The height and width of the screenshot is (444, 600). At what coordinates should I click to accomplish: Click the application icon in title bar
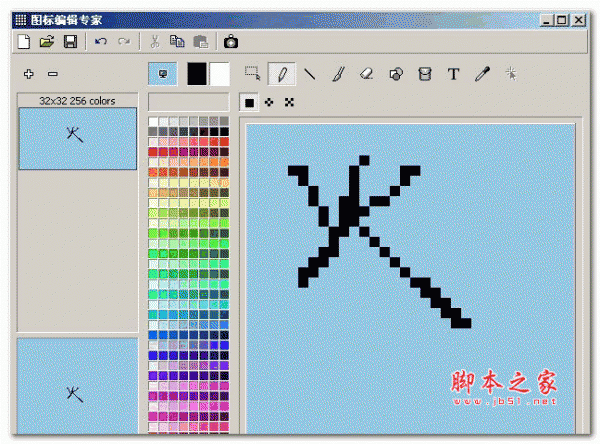pos(21,20)
